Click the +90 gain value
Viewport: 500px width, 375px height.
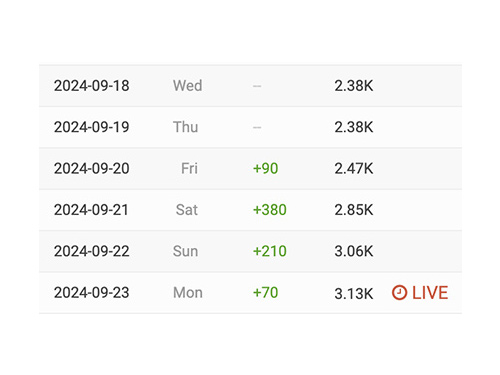tap(266, 168)
